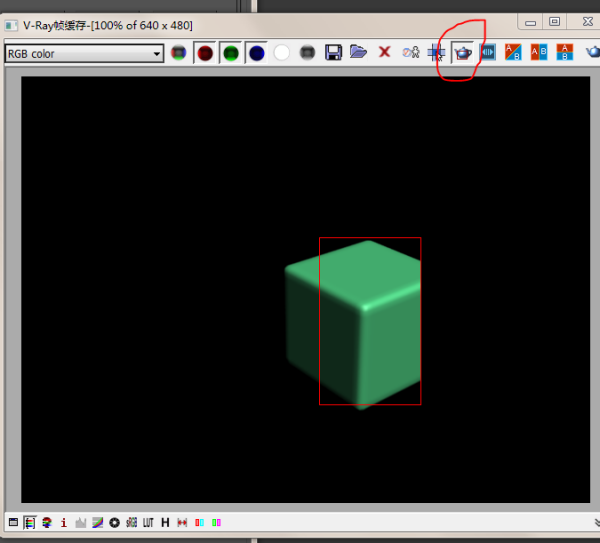Click the H history button
600x543 pixels.
coord(165,522)
